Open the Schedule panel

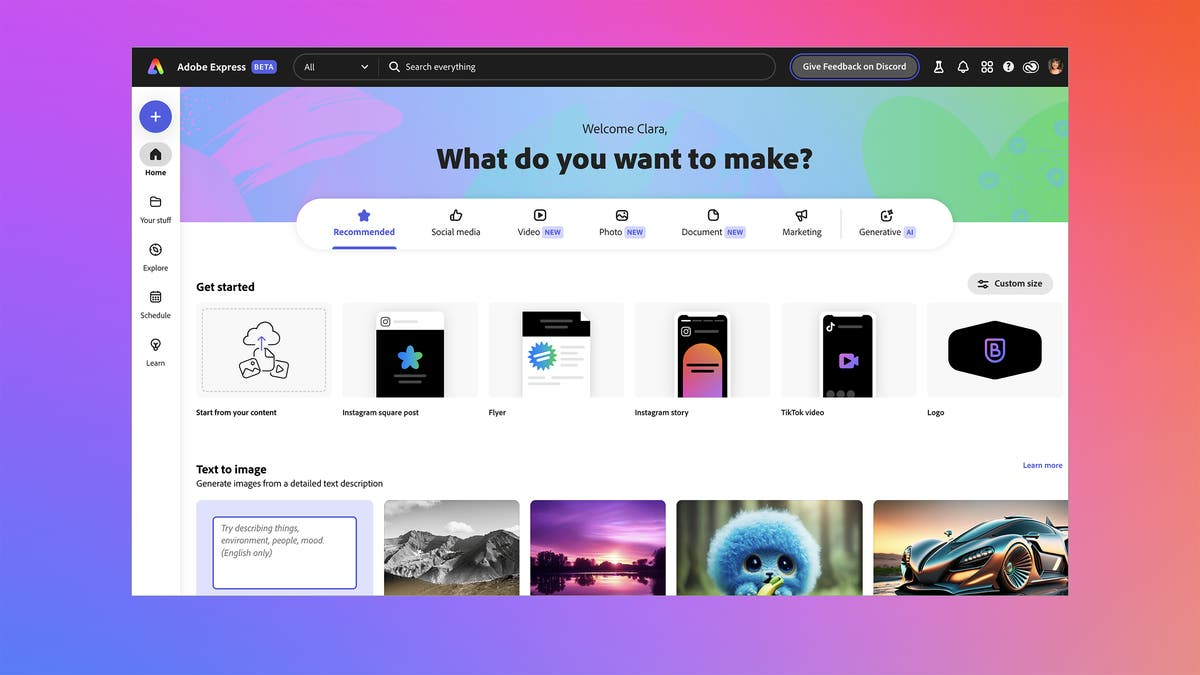pyautogui.click(x=155, y=303)
